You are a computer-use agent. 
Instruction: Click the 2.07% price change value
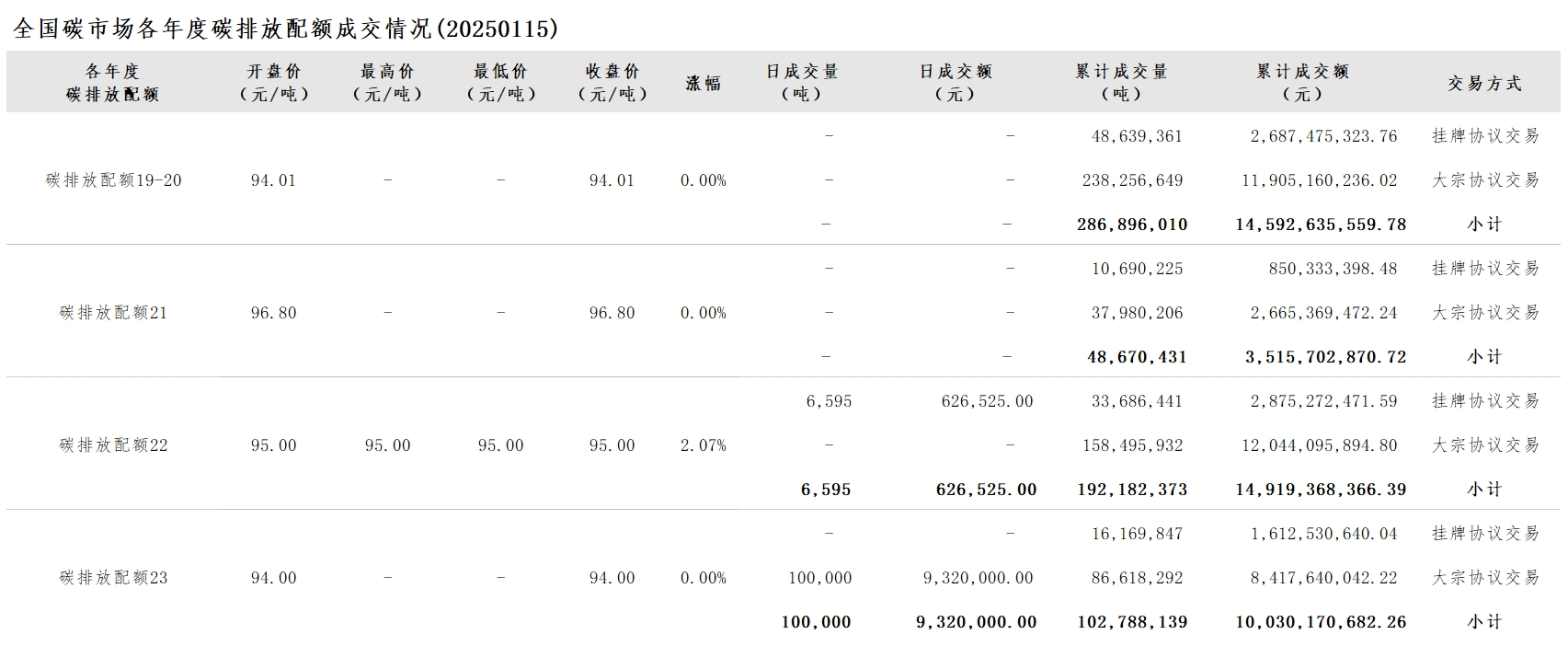click(x=703, y=445)
